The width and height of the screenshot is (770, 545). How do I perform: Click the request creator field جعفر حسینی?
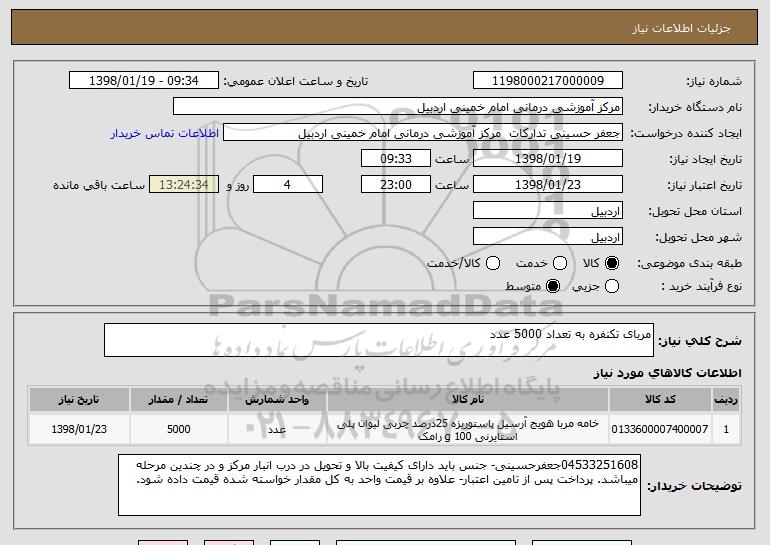click(x=423, y=133)
